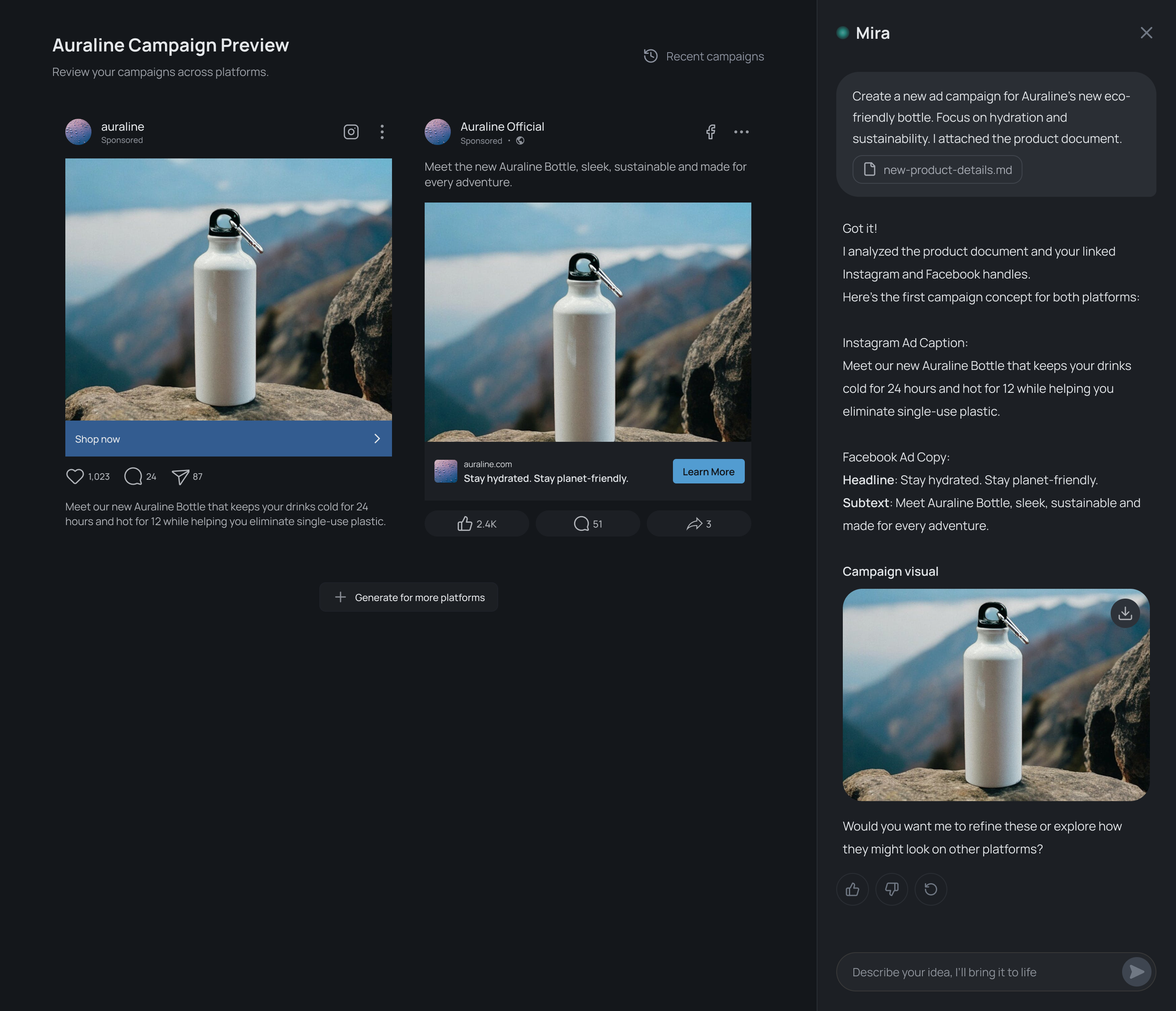This screenshot has width=1176, height=1011.
Task: Like the Instagram ad preview
Action: click(x=76, y=477)
